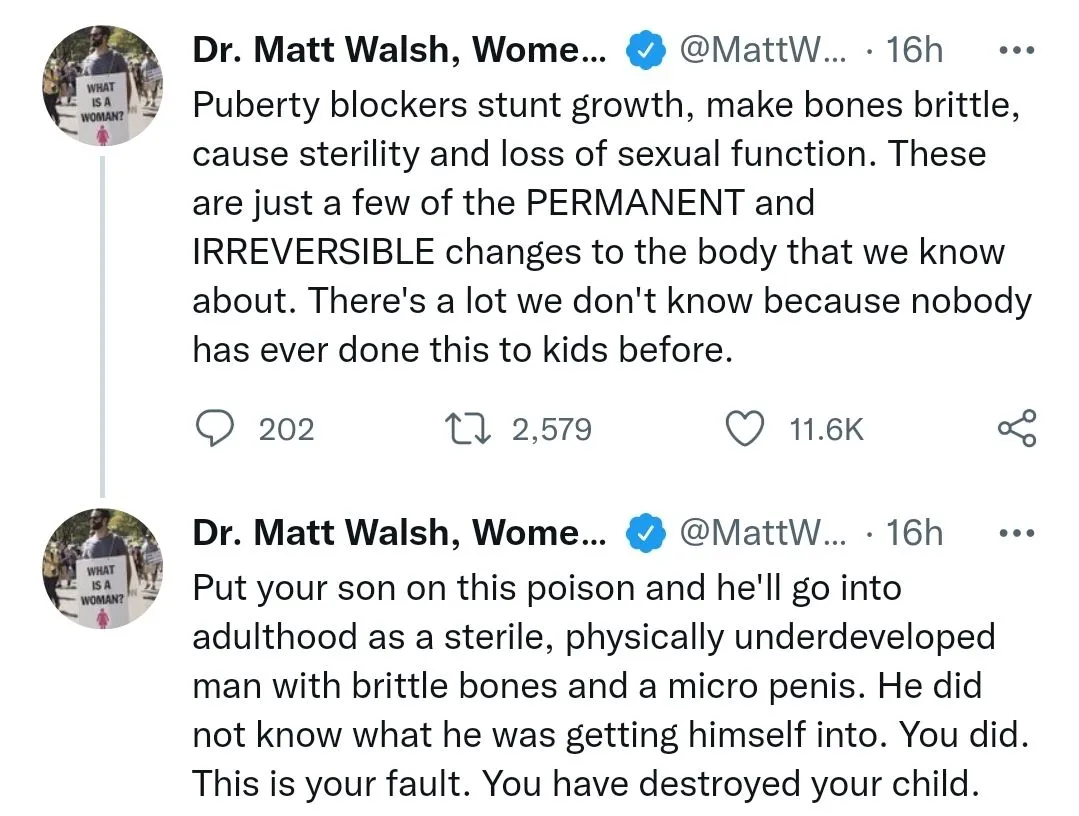Open the profile picture on the first tweet

(102, 86)
